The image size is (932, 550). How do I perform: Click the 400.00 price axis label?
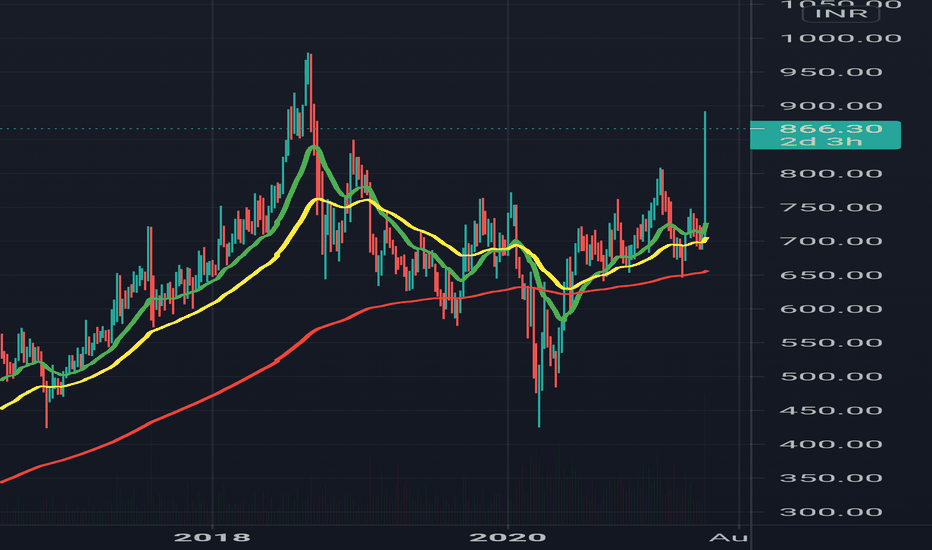coord(831,444)
